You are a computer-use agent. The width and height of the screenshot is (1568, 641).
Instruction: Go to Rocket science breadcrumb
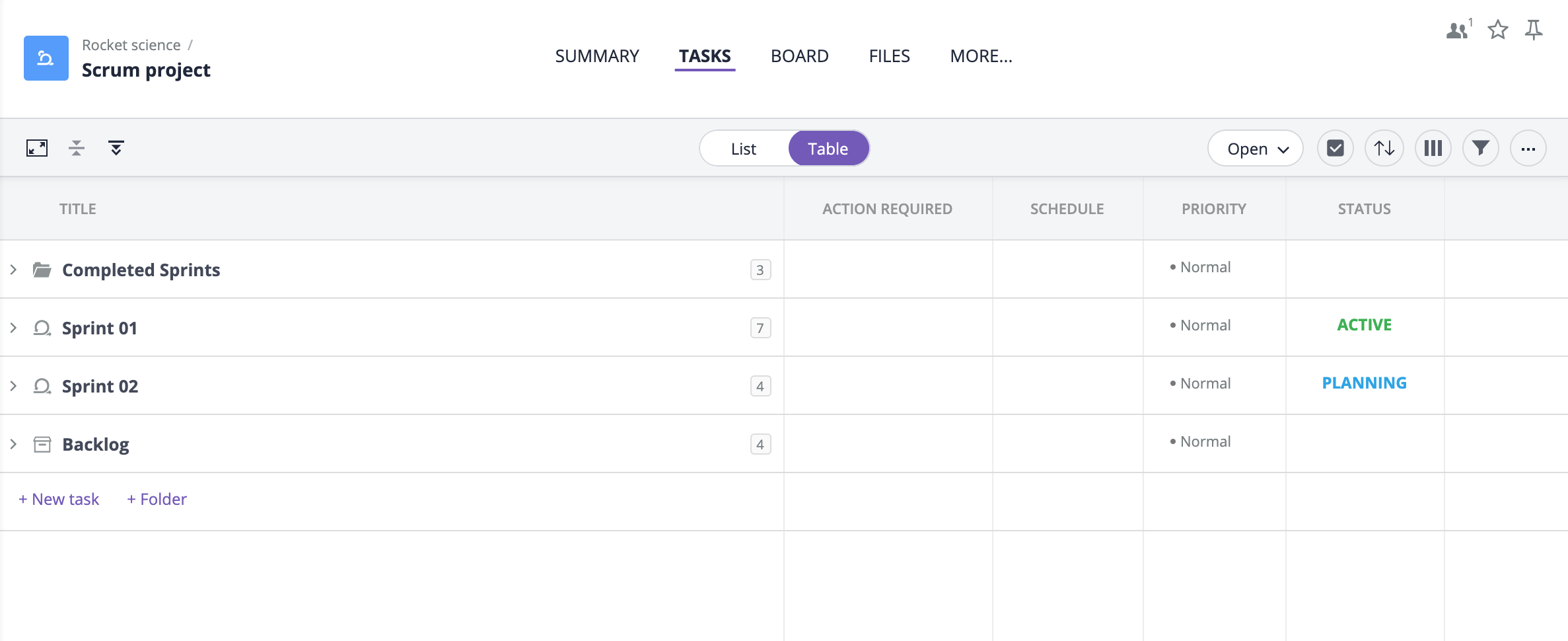tap(131, 45)
